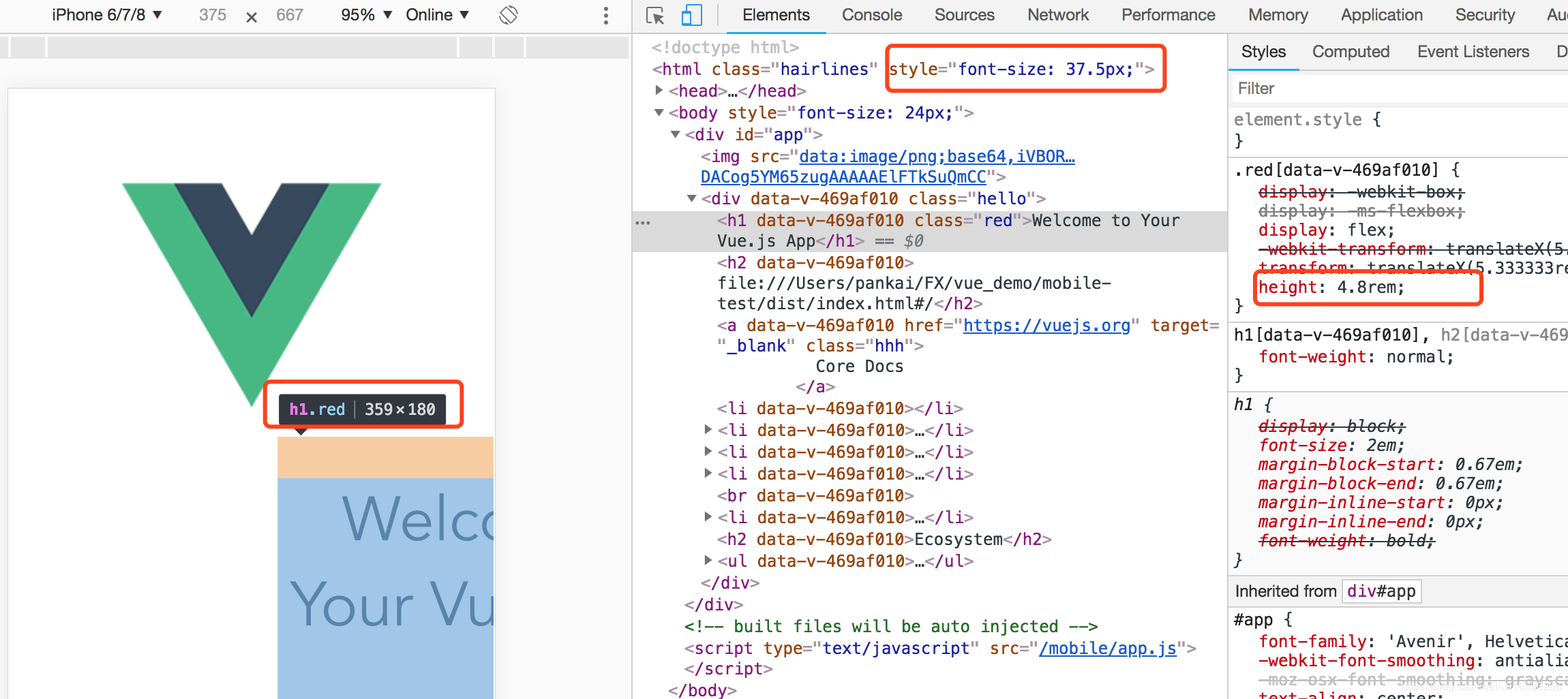Image resolution: width=1568 pixels, height=699 pixels.
Task: Expand the first collapsed li node below the empty li
Action: coord(708,429)
